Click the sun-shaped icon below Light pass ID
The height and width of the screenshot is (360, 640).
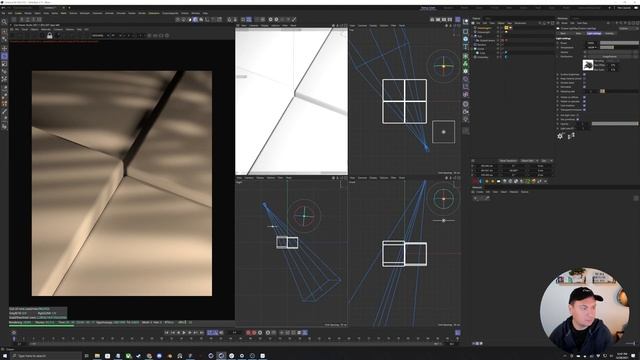(x=560, y=136)
